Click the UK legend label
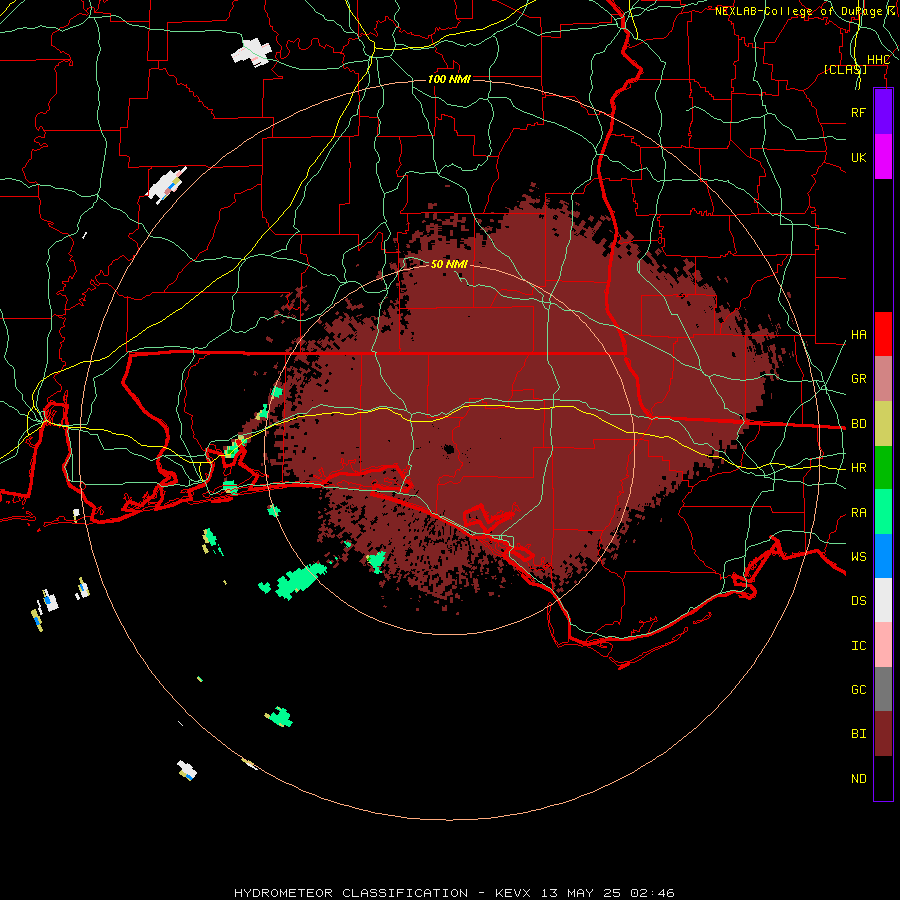Screen dimensions: 900x900 (x=858, y=157)
